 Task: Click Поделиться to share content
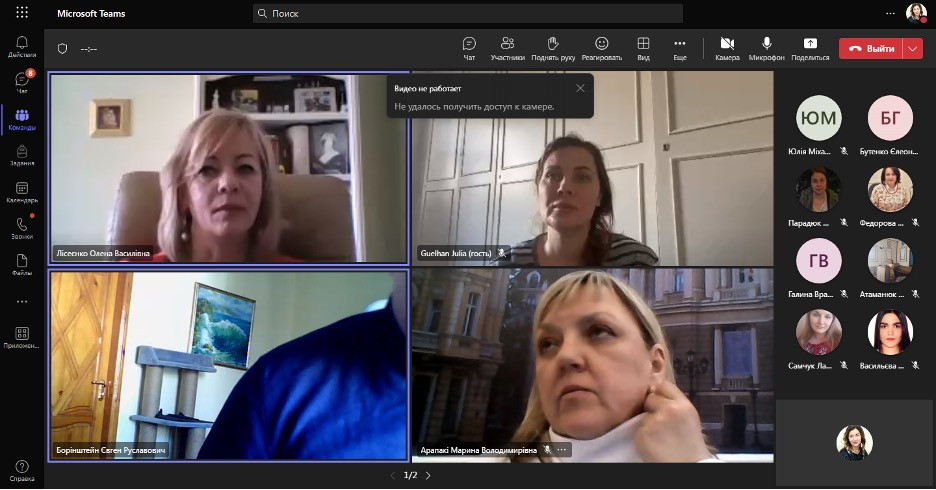click(x=810, y=48)
